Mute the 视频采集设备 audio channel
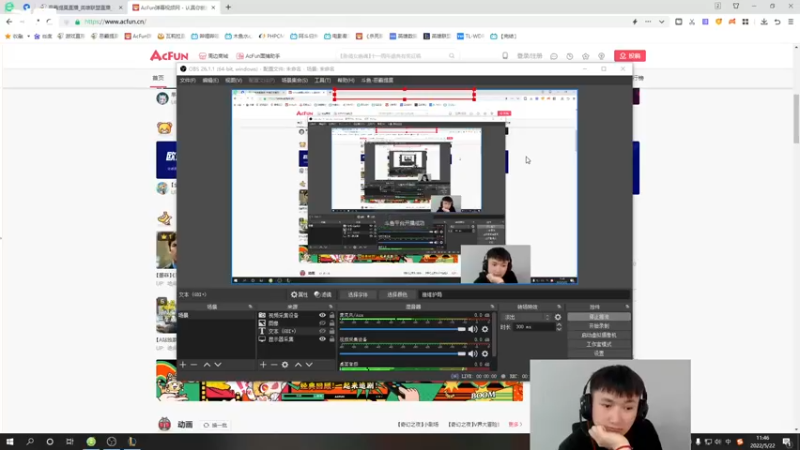800x450 pixels. [x=473, y=354]
